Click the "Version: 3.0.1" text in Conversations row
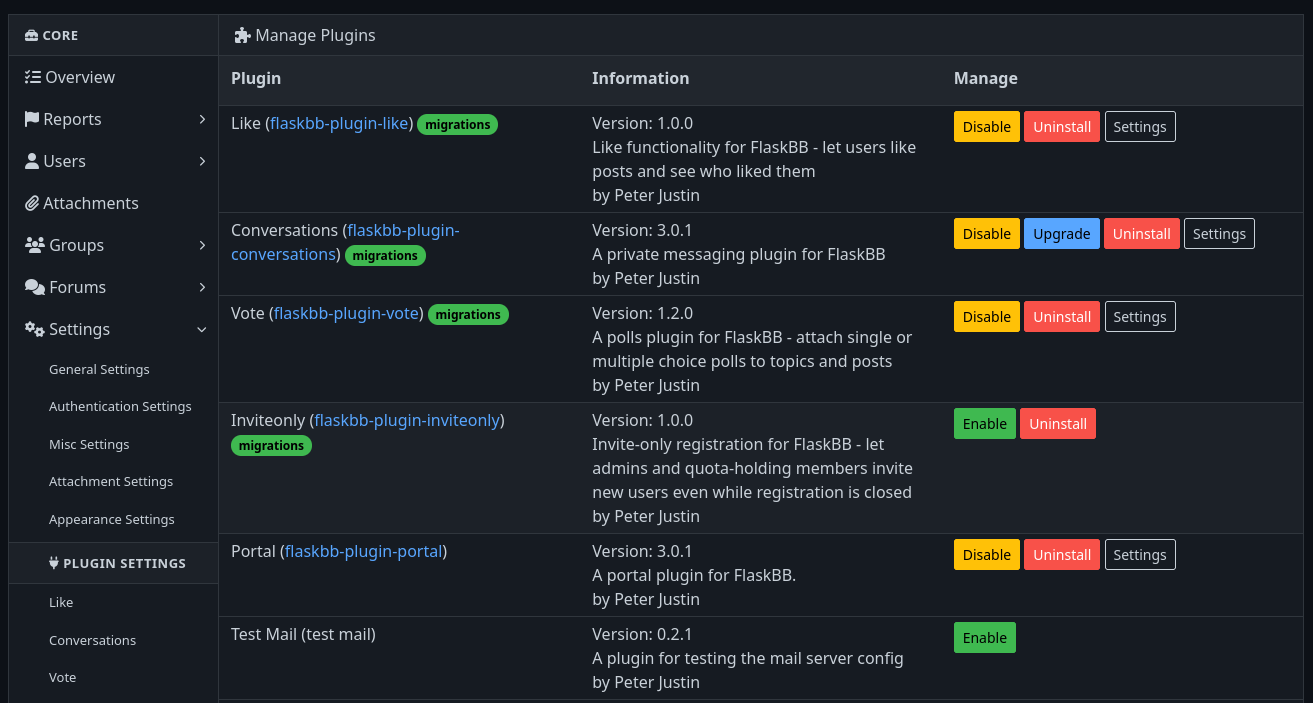This screenshot has height=703, width=1313. click(642, 230)
